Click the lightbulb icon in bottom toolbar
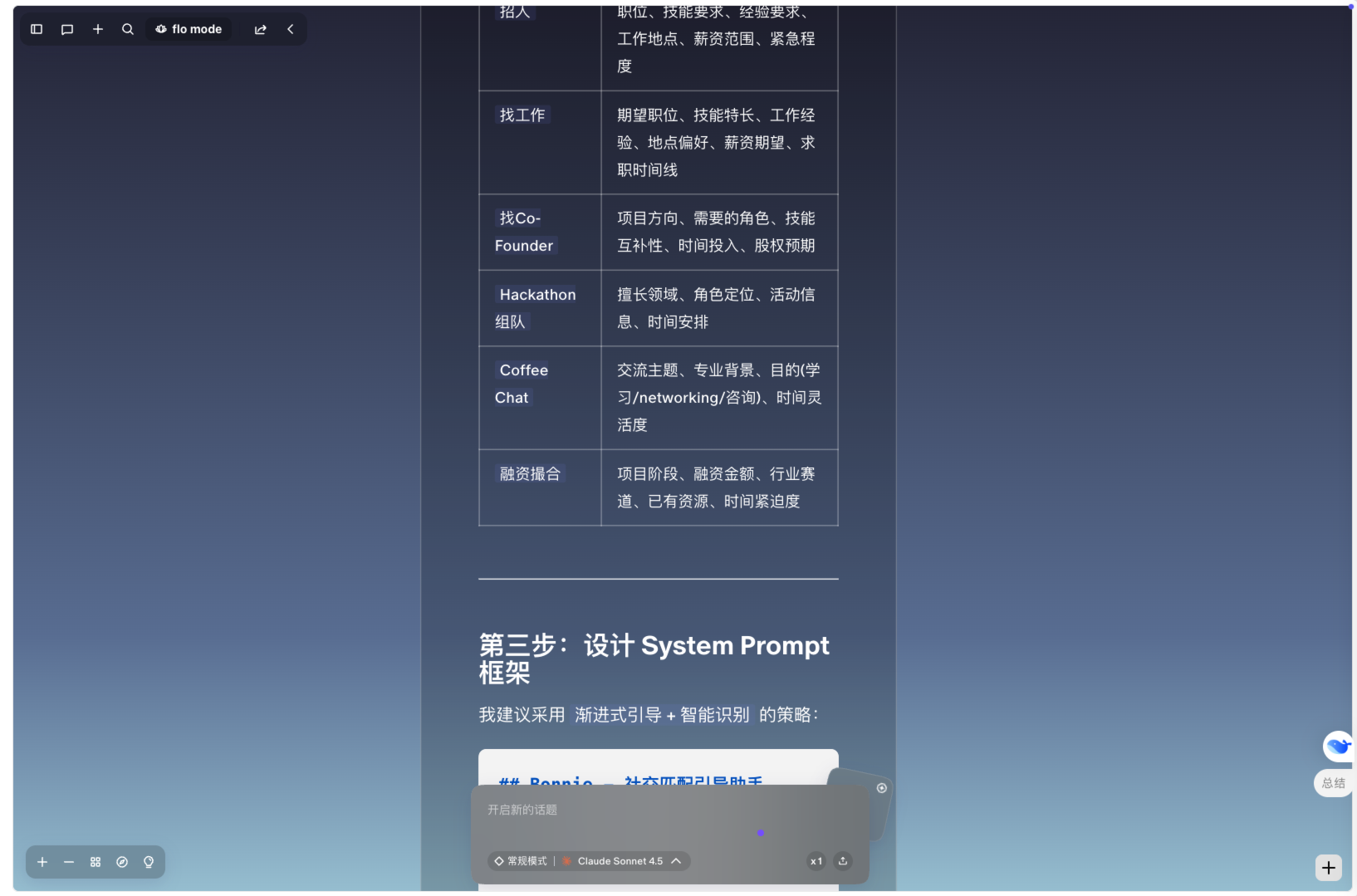Image resolution: width=1357 pixels, height=896 pixels. (x=149, y=862)
